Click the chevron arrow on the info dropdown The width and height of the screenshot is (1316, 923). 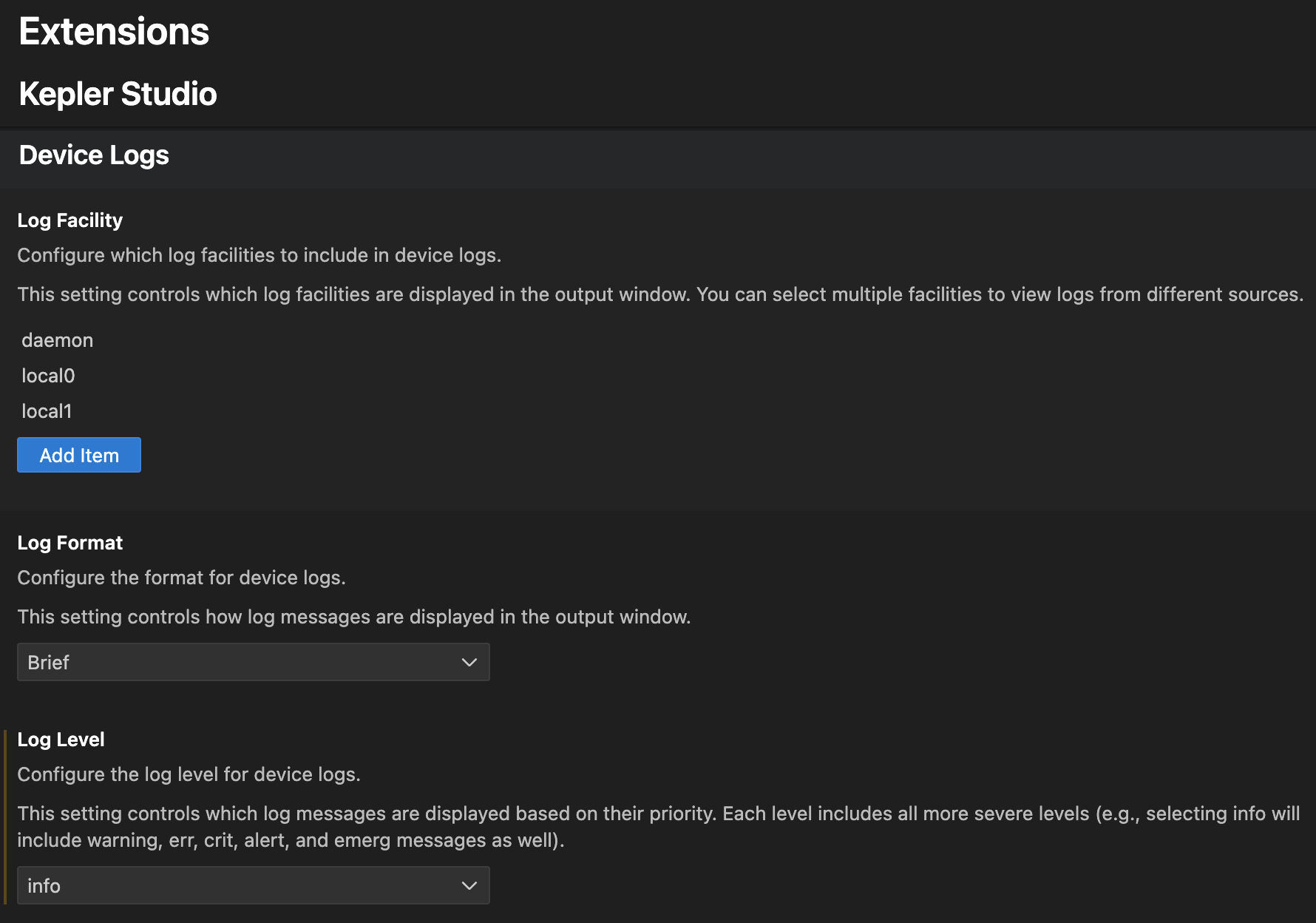(469, 885)
